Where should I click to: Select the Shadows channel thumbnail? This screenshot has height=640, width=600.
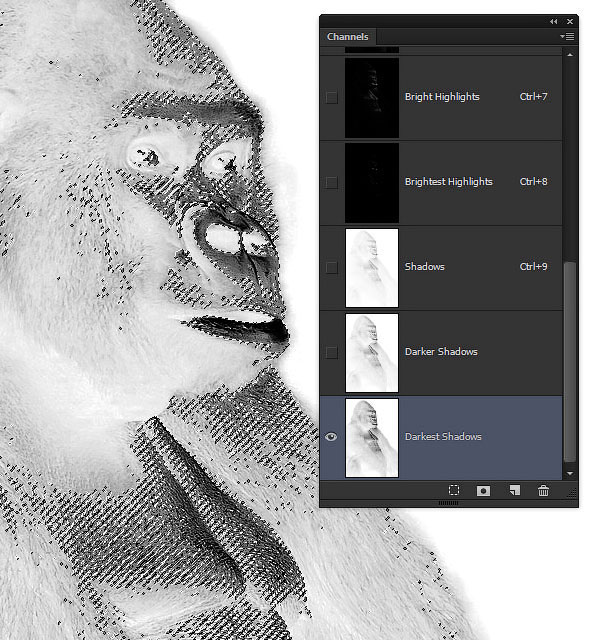click(x=372, y=268)
